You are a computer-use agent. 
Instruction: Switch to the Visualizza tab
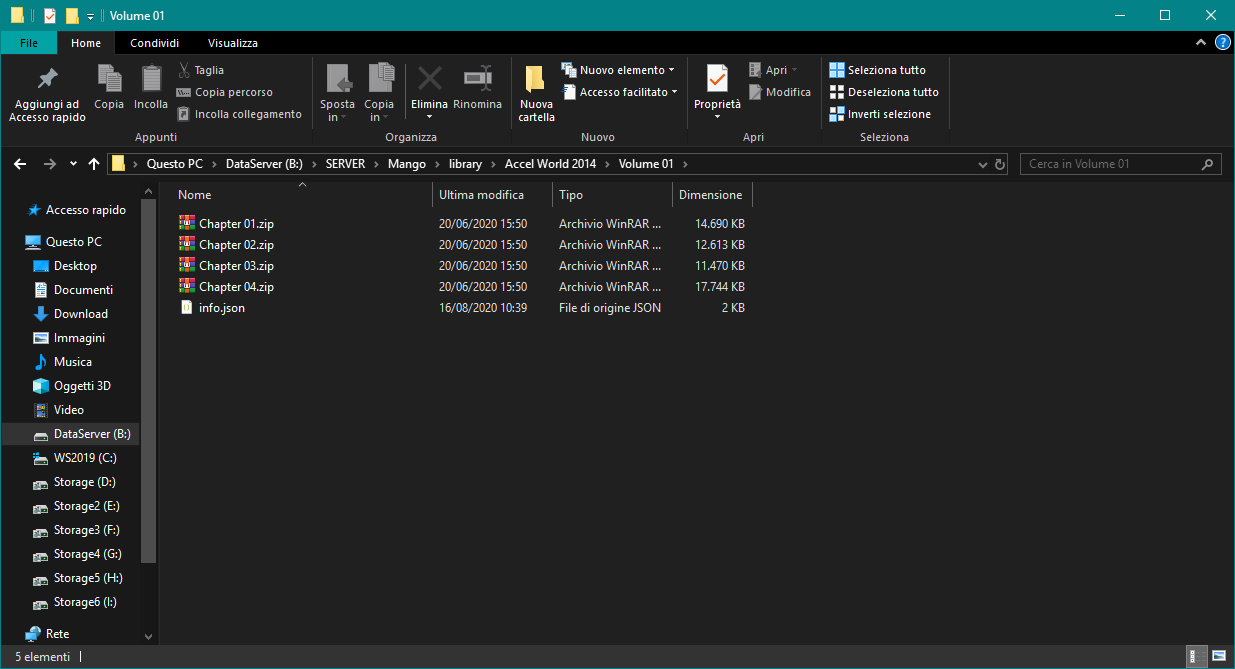233,42
